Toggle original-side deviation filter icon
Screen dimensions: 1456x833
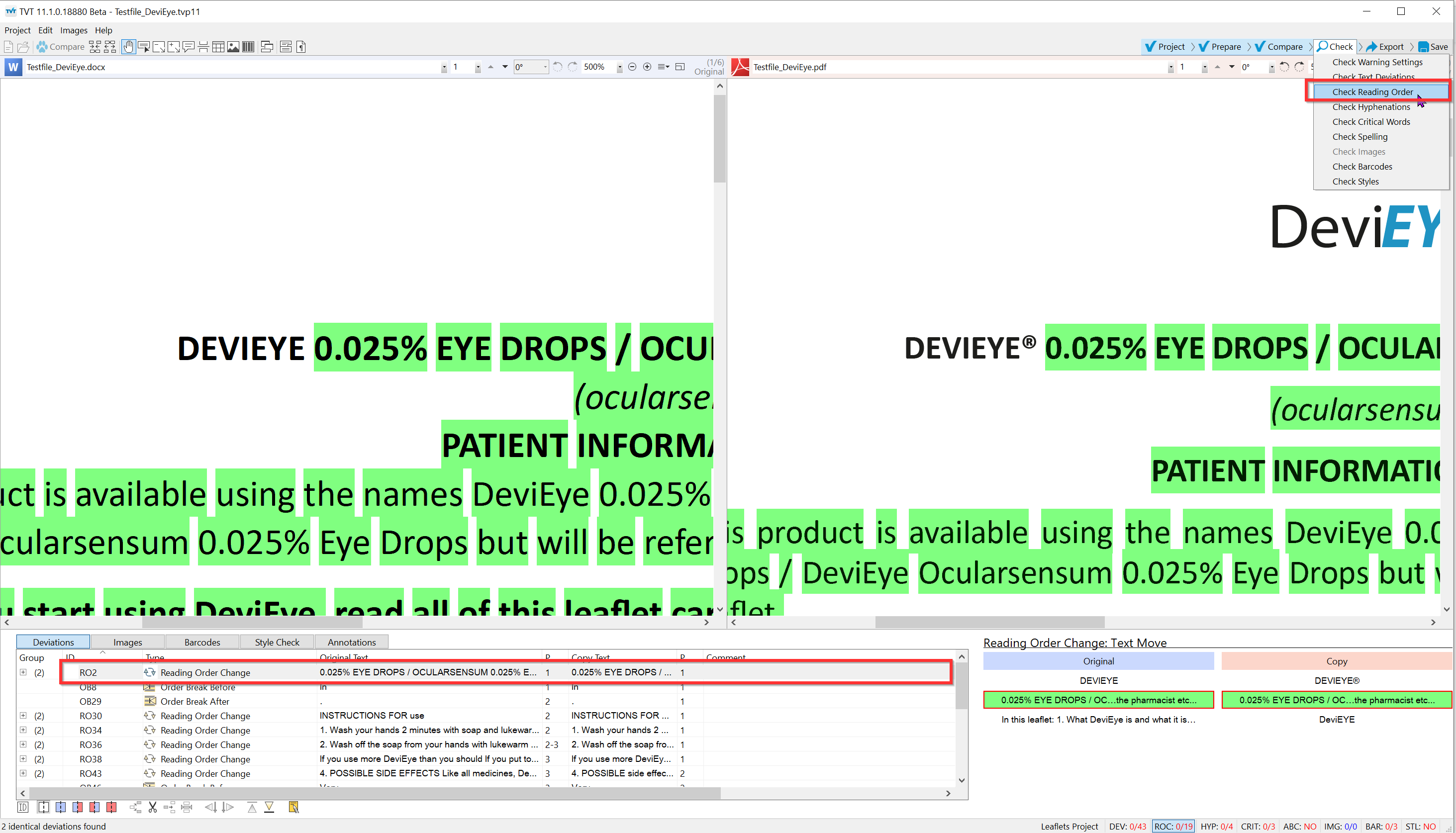pos(61,807)
